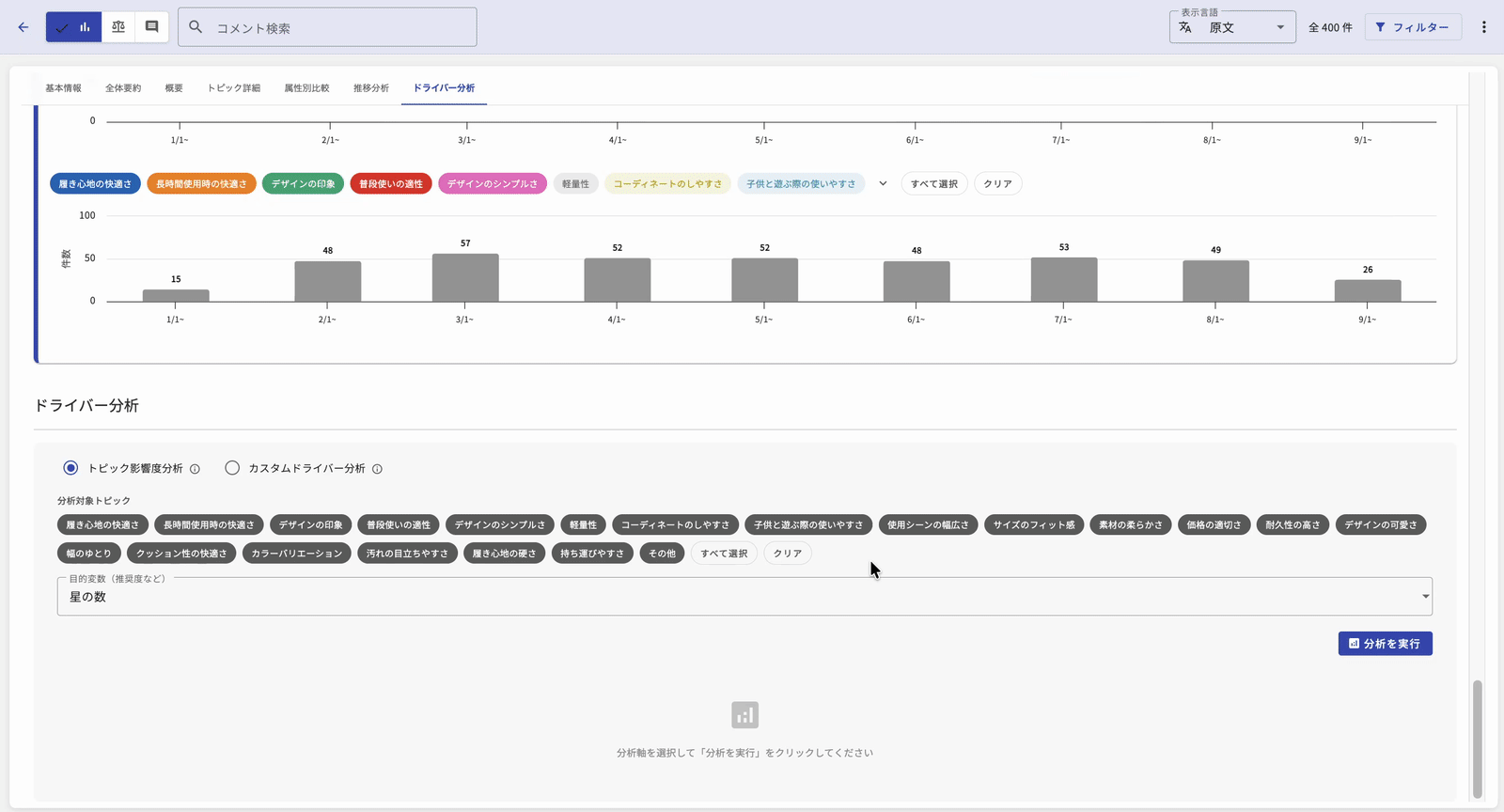1504x812 pixels.
Task: Toggle light-blue 子供と遊ぶ際の使いやすさ legend chip
Action: [x=801, y=184]
